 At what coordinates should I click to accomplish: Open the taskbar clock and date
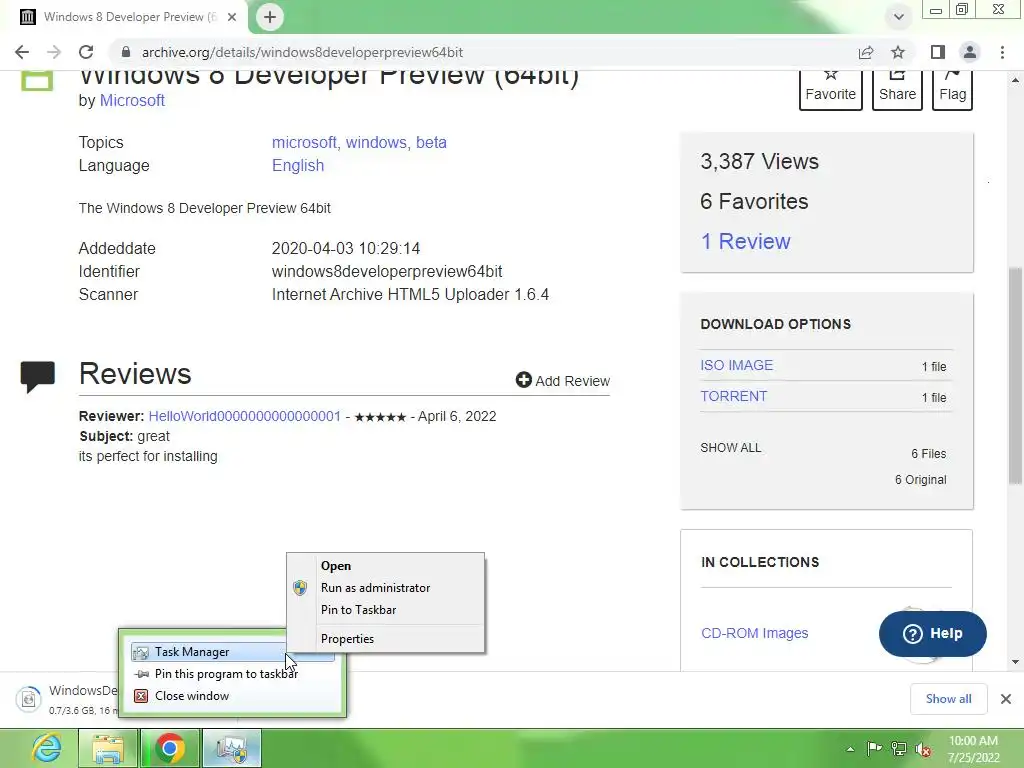click(973, 749)
